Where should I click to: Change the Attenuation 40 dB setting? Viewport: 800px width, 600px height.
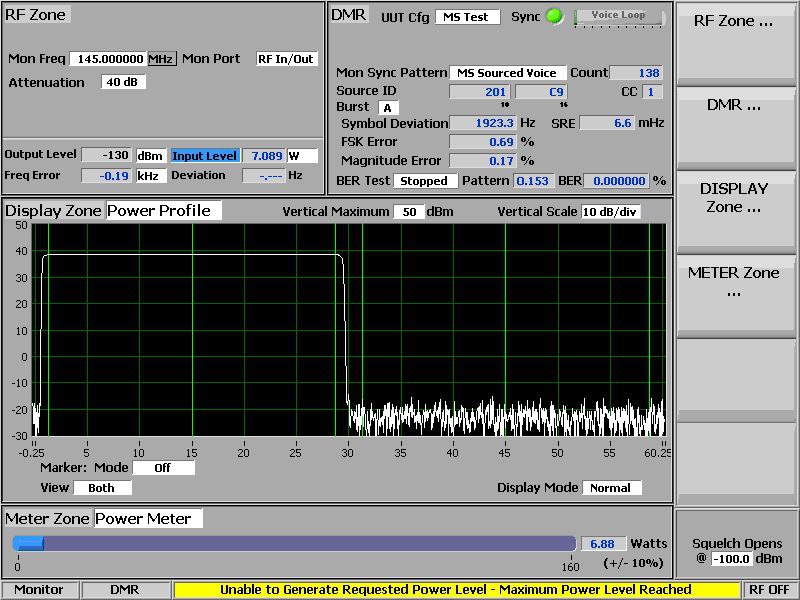tap(123, 82)
